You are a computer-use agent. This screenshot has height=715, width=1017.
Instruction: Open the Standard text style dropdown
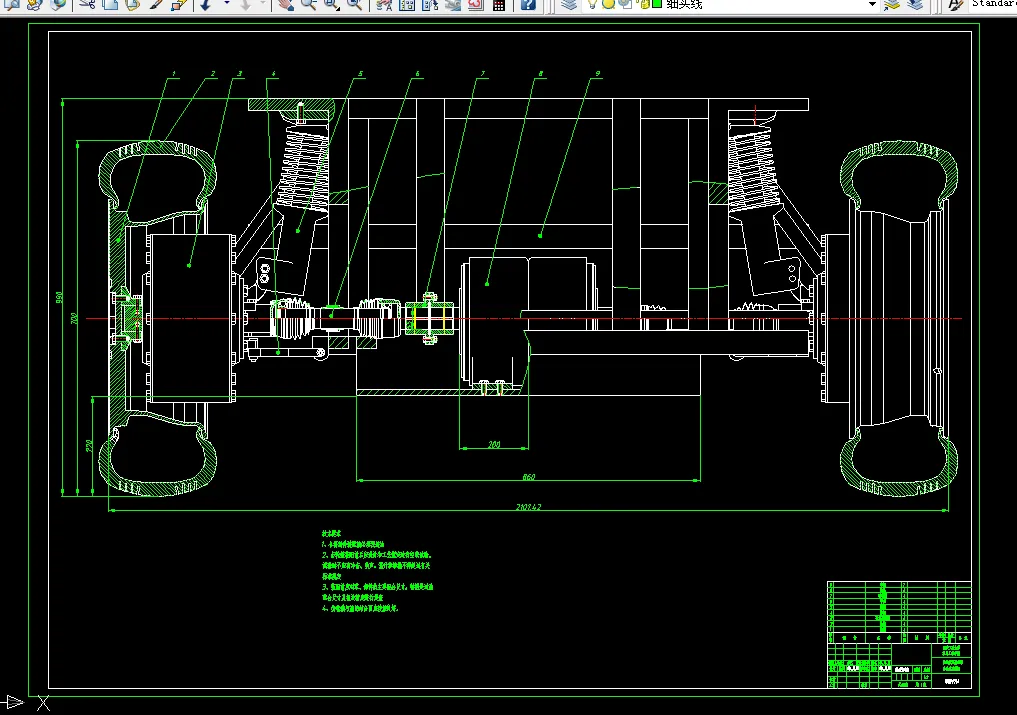click(992, 4)
